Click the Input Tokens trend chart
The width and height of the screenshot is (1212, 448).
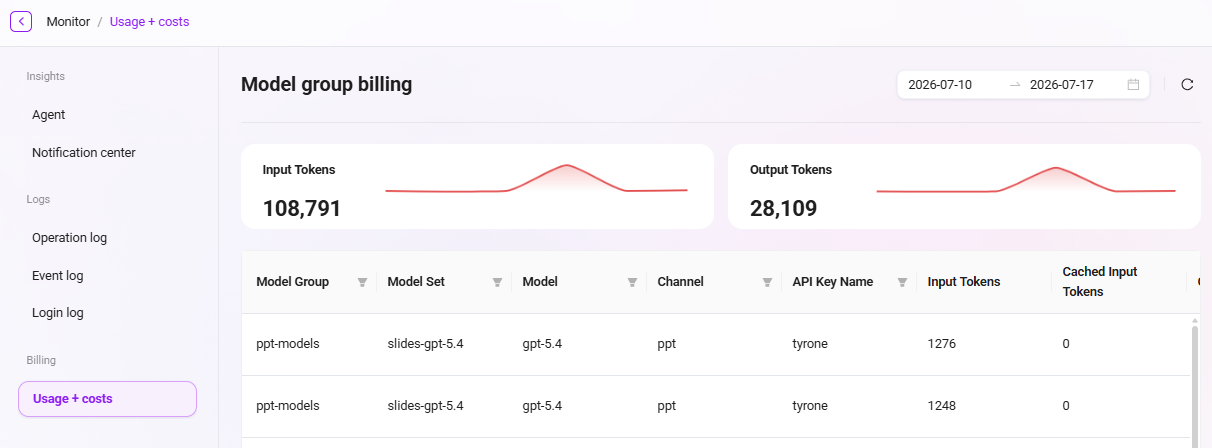point(536,178)
